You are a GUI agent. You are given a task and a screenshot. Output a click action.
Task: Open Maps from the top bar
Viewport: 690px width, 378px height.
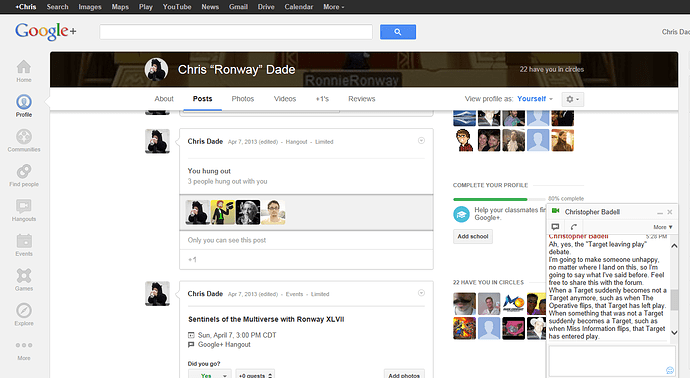(x=120, y=7)
